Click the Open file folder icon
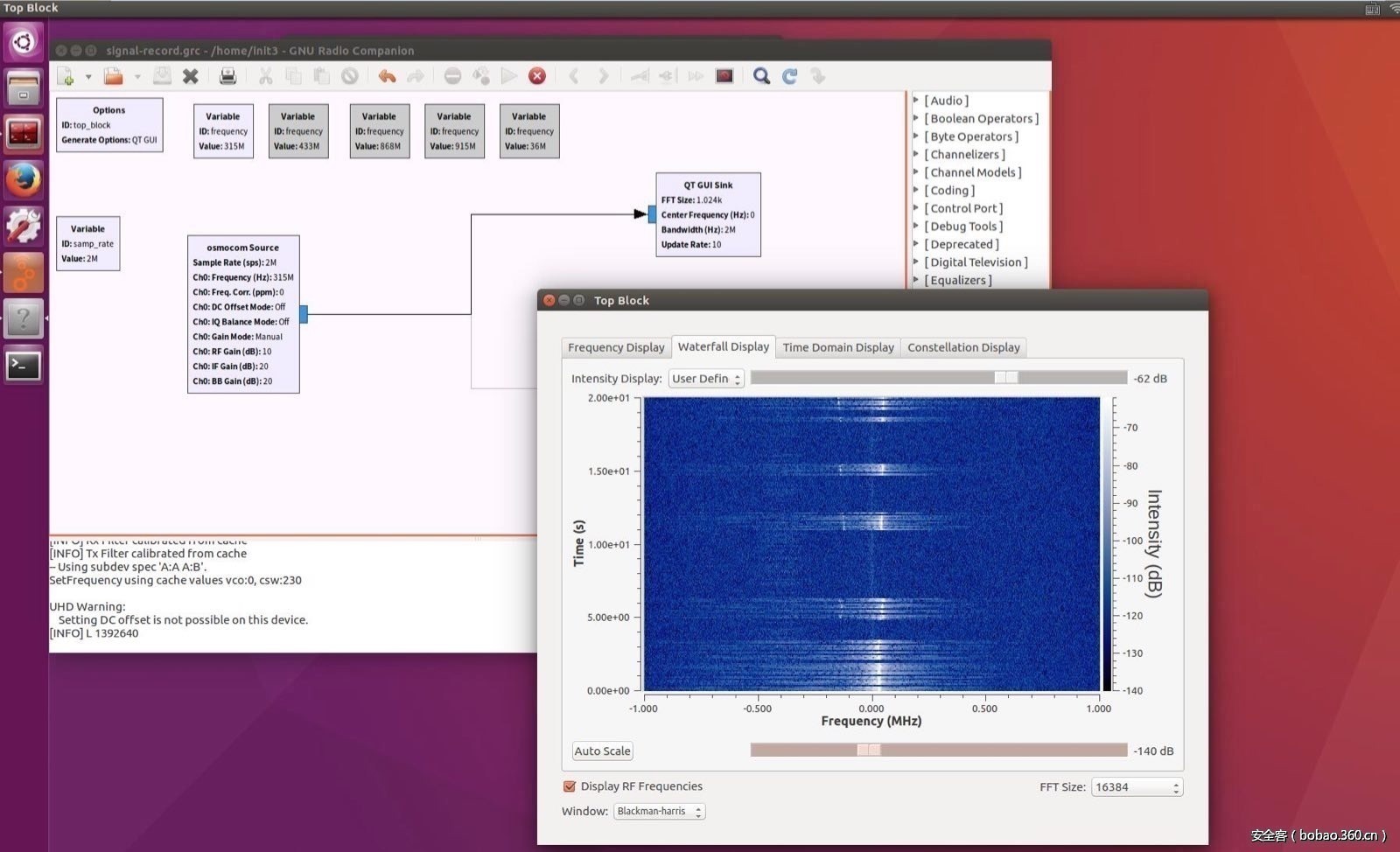Screen dimensions: 1400x852 pyautogui.click(x=113, y=77)
